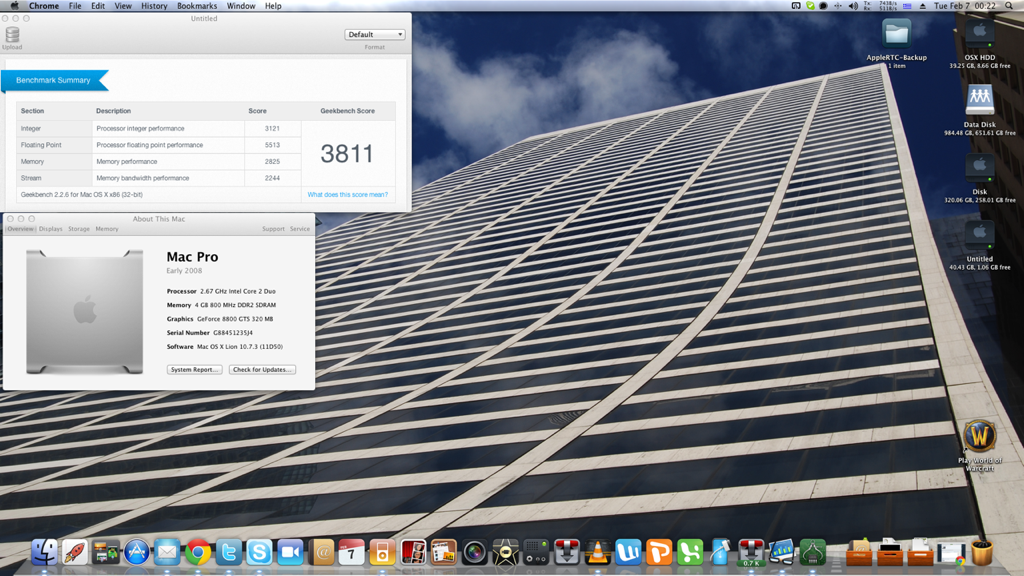
Task: Open iPhoto from the dock
Action: pos(443,552)
